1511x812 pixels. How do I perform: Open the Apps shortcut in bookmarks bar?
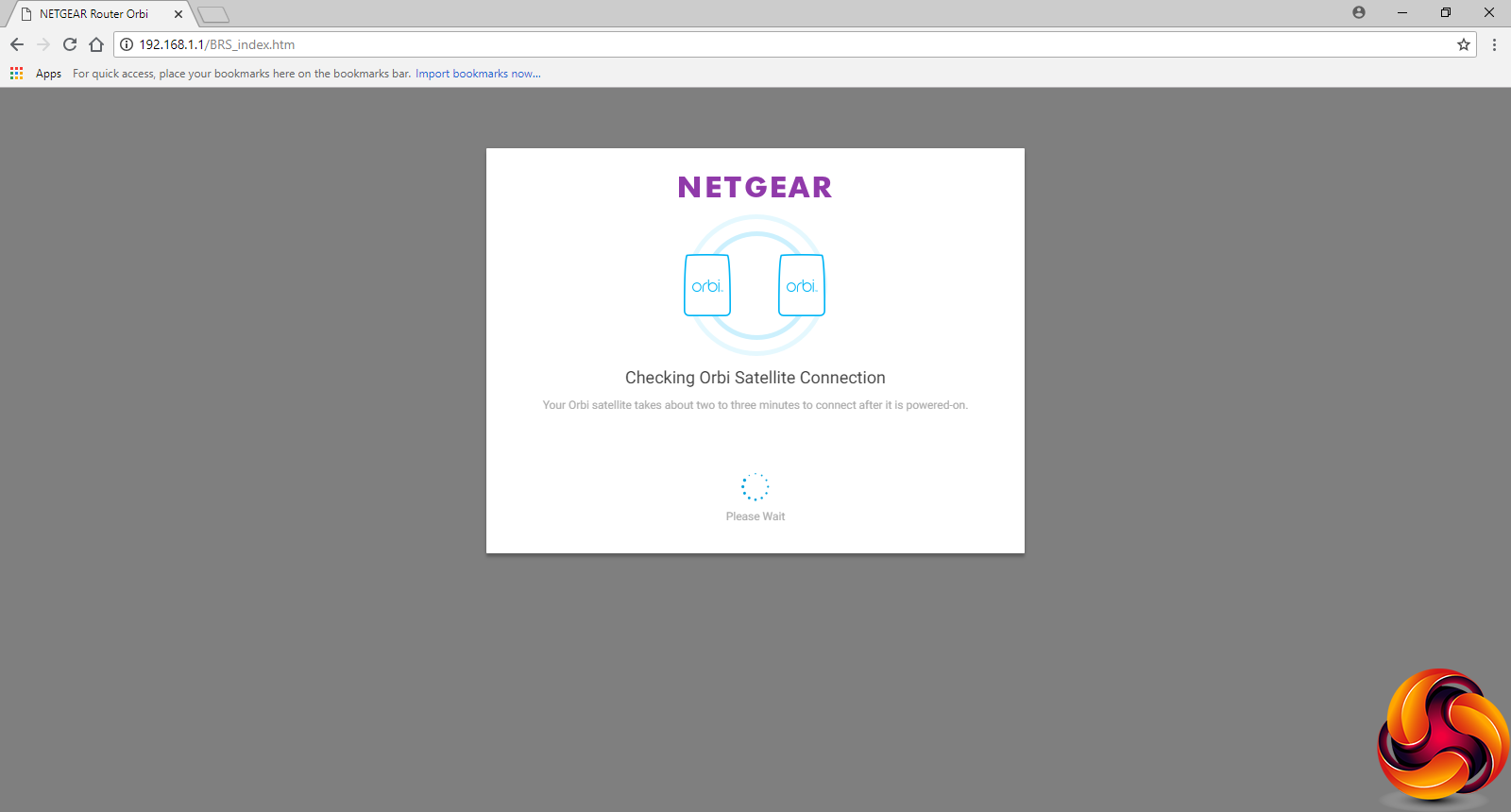[36, 74]
